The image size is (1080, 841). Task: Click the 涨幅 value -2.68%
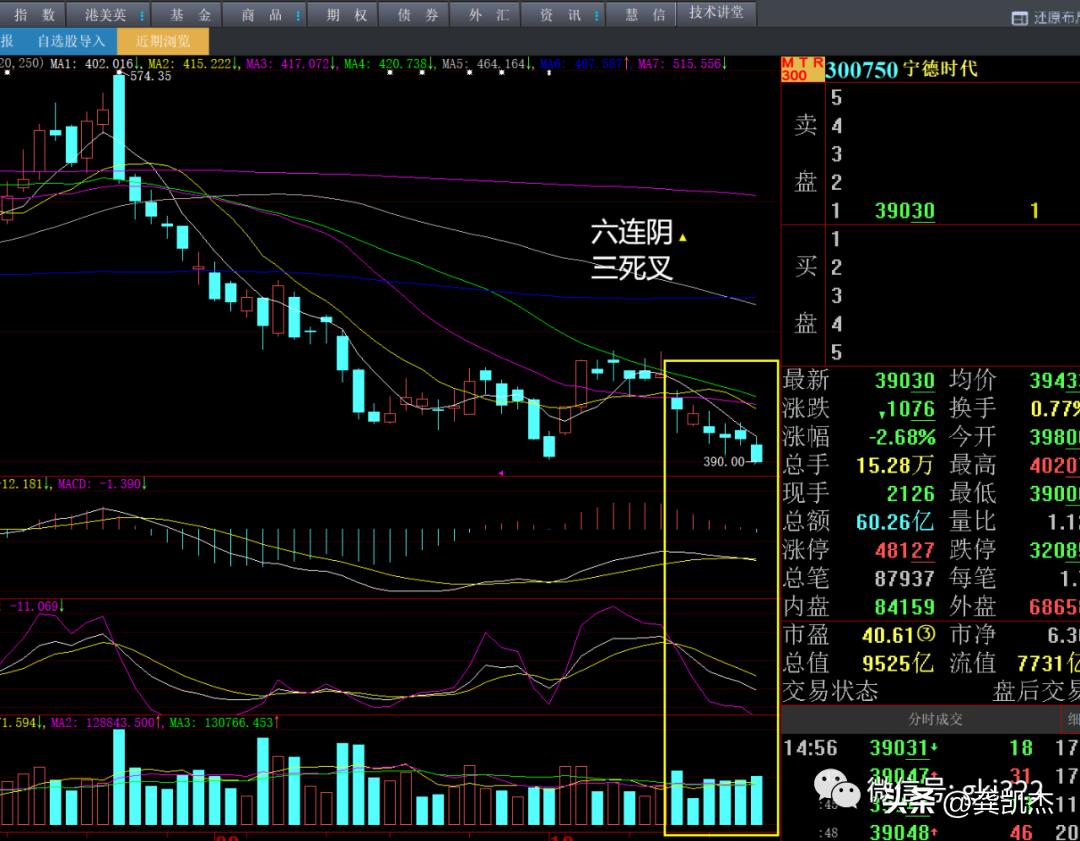902,437
